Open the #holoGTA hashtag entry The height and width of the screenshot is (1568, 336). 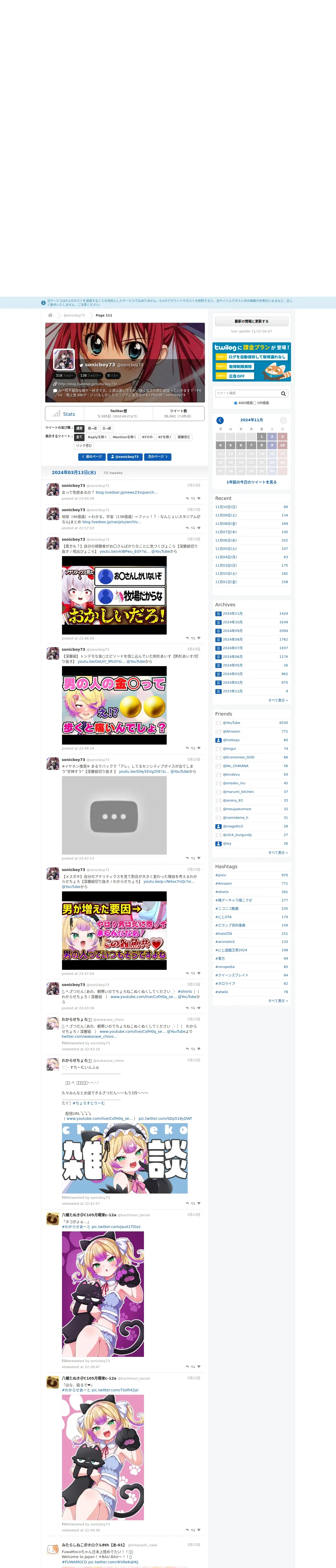pos(224,934)
